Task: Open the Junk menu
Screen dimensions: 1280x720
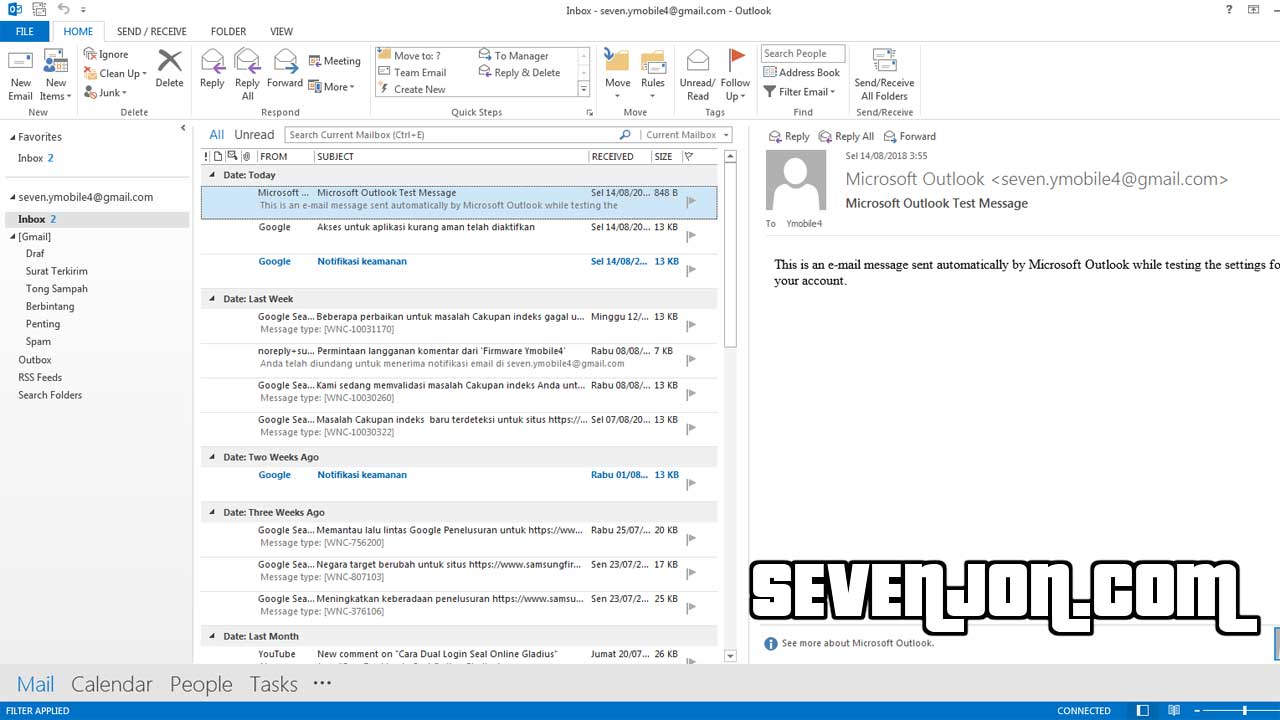Action: point(106,92)
